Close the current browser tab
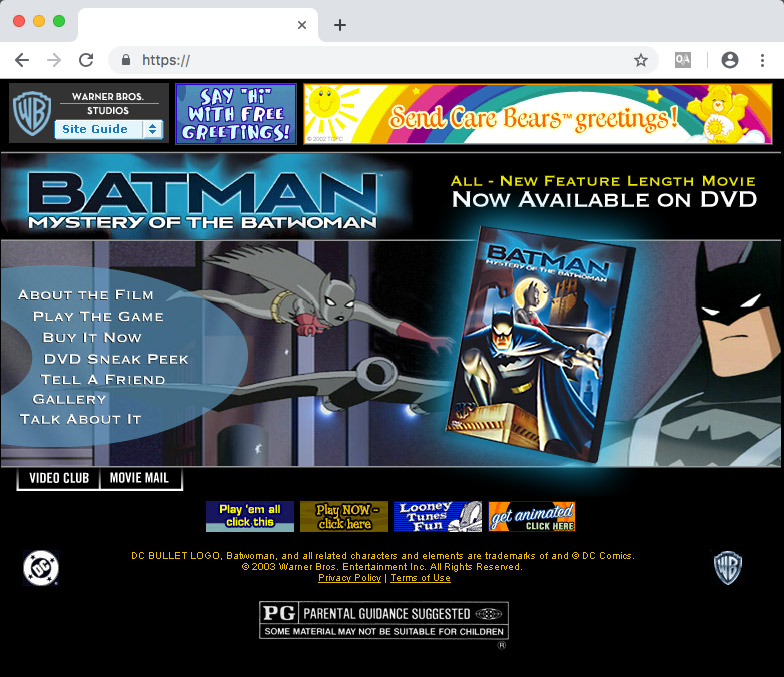Screen dimensions: 784x677 pyautogui.click(x=302, y=25)
